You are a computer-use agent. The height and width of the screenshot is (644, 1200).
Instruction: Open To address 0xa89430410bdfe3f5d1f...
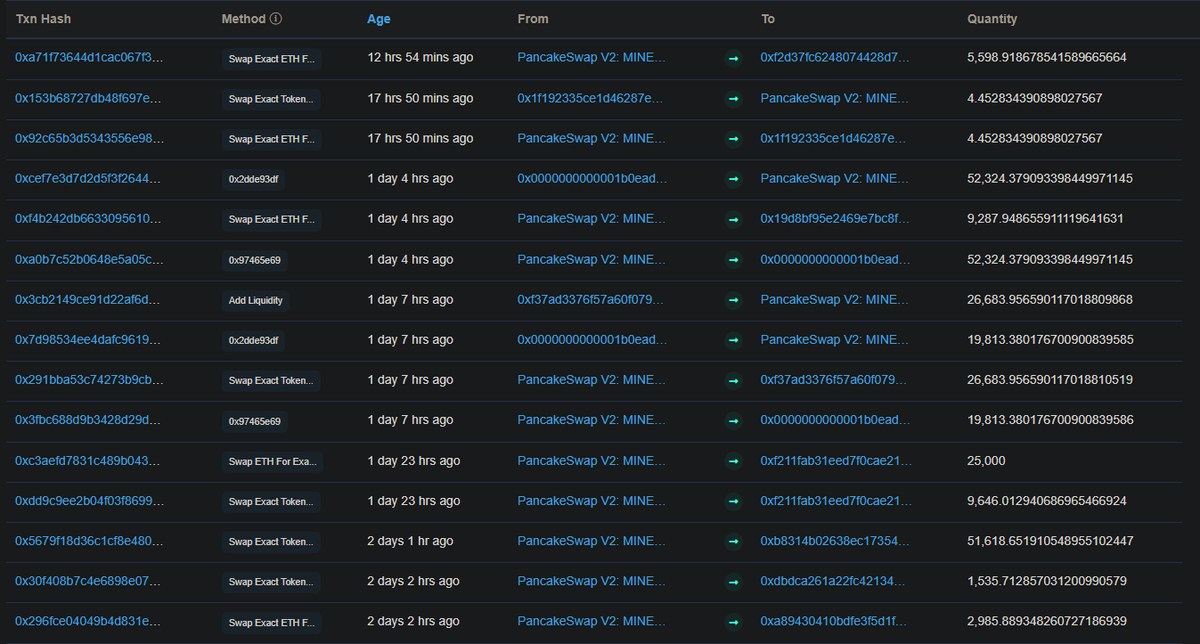[x=835, y=622]
